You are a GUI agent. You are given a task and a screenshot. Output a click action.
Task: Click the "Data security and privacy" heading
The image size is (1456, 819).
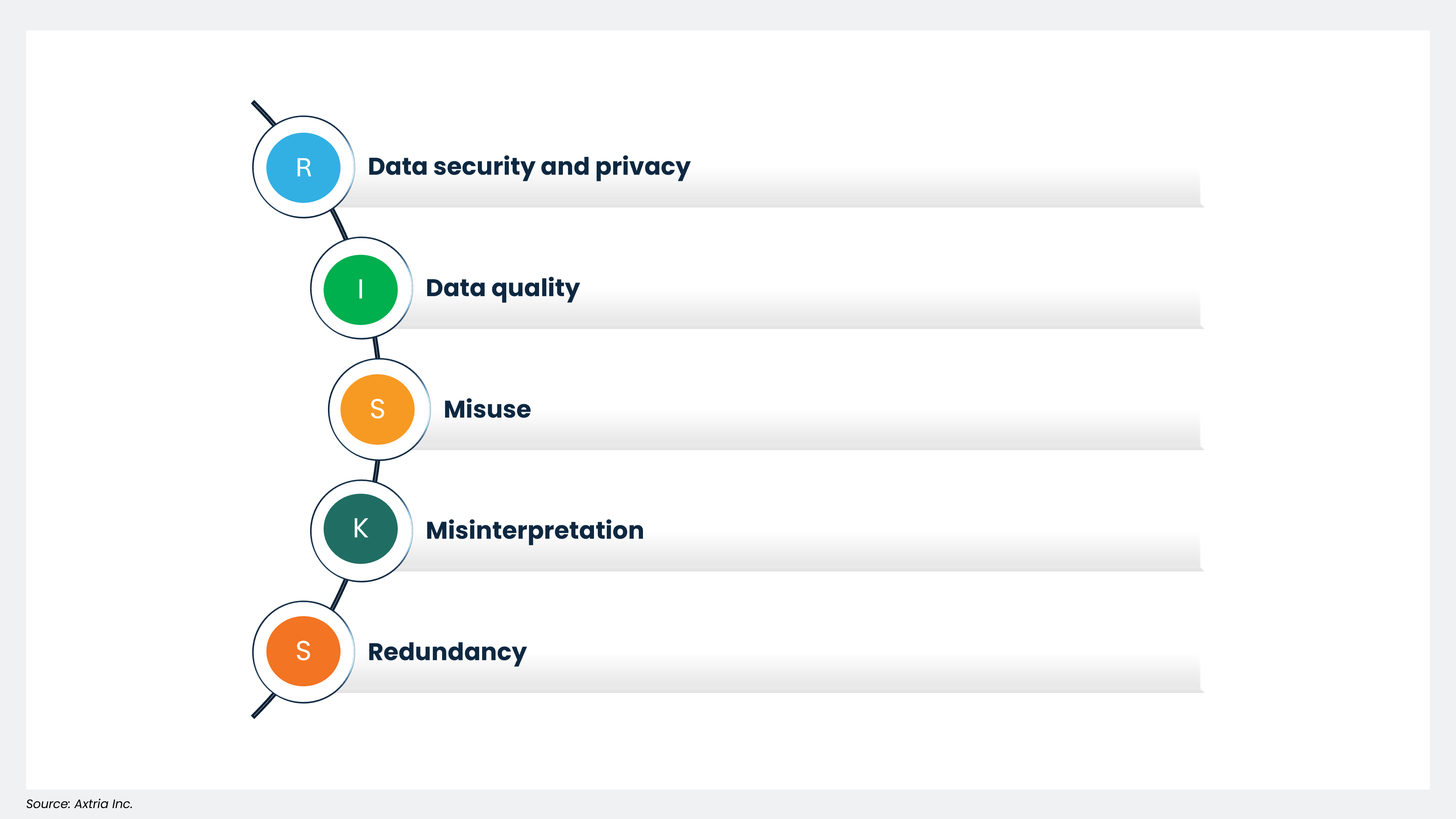528,167
